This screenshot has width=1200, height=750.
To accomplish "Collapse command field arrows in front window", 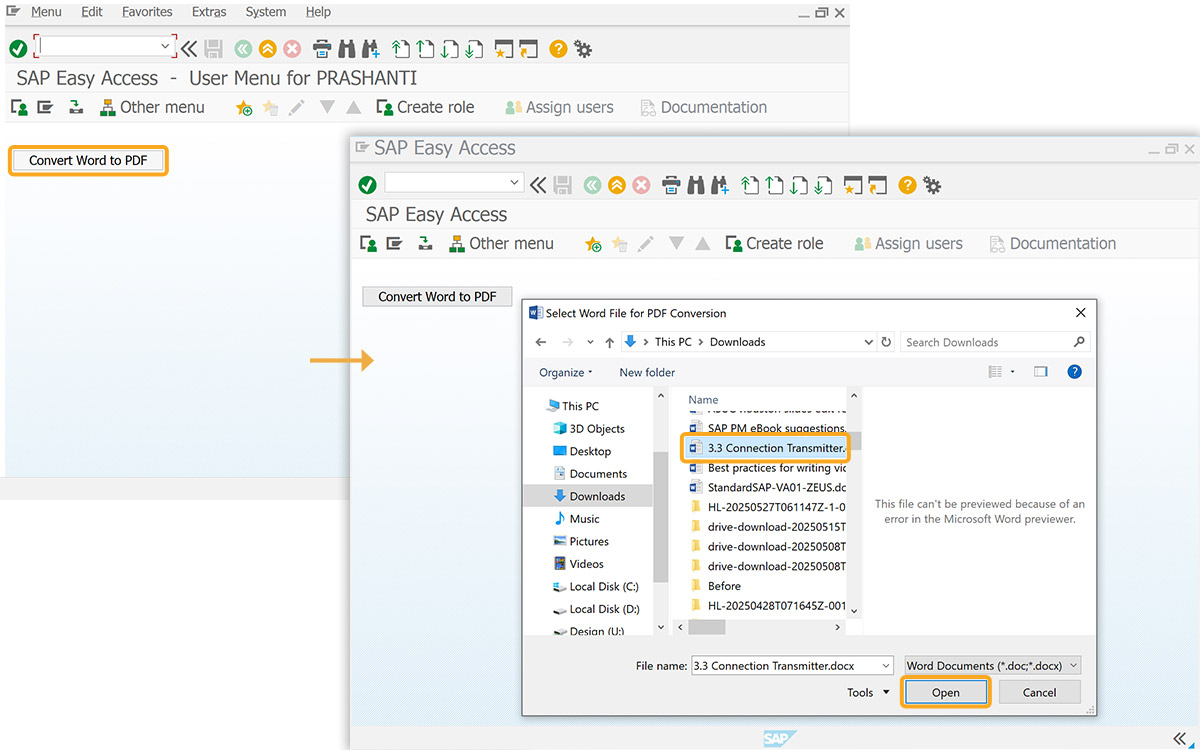I will [x=538, y=184].
